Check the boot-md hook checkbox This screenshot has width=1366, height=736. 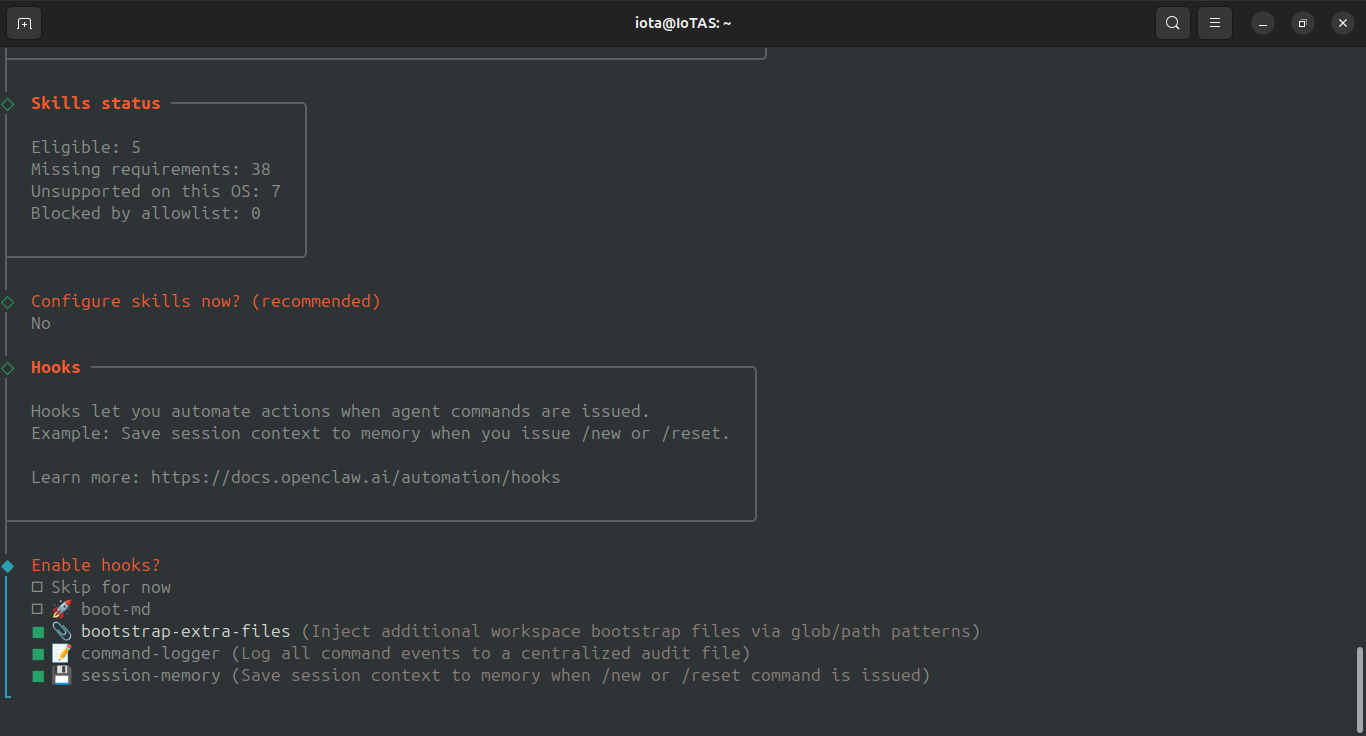point(37,609)
